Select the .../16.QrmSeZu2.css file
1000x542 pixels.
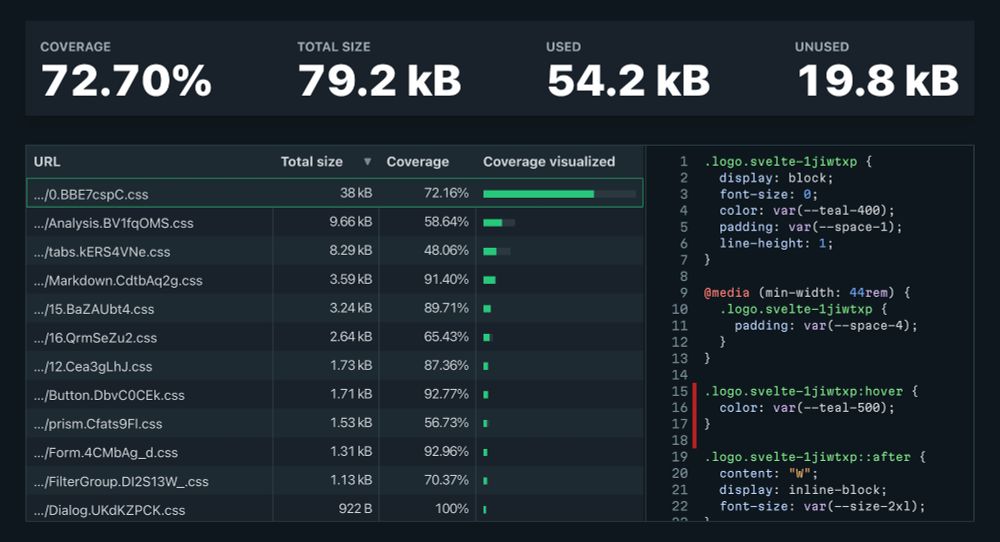(95, 338)
